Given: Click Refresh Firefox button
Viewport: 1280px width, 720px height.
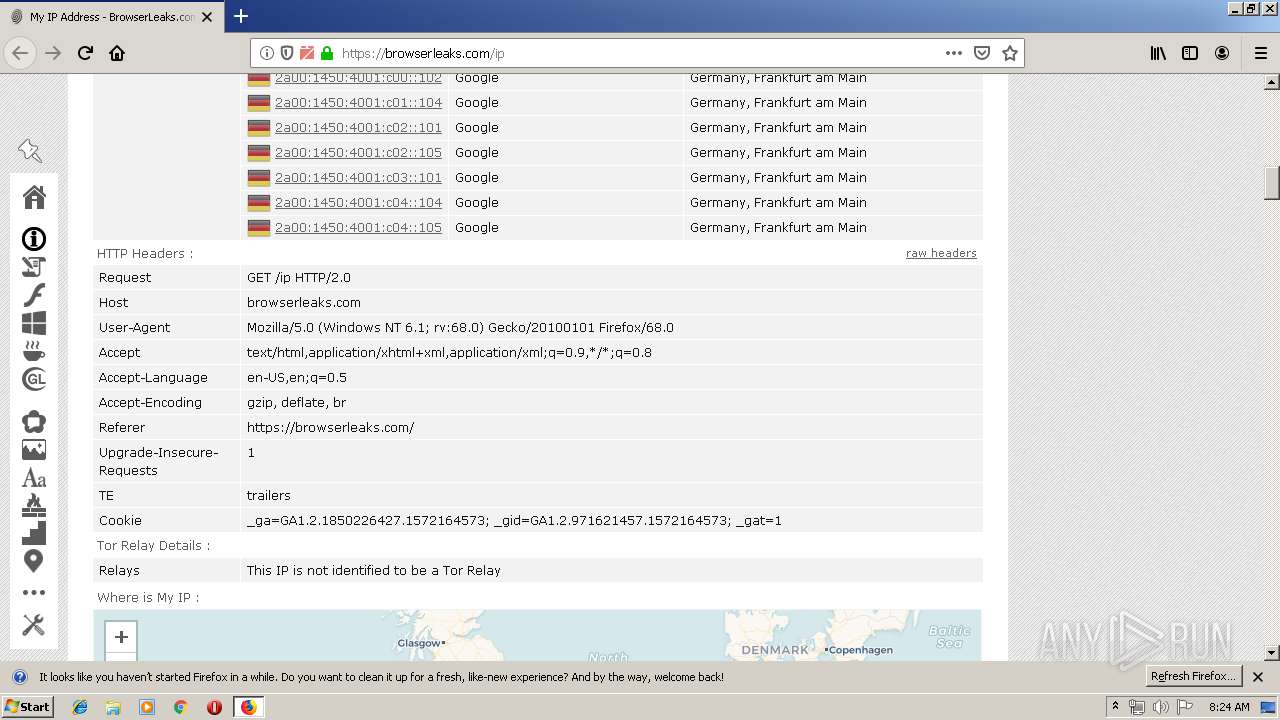Looking at the screenshot, I should (1194, 676).
